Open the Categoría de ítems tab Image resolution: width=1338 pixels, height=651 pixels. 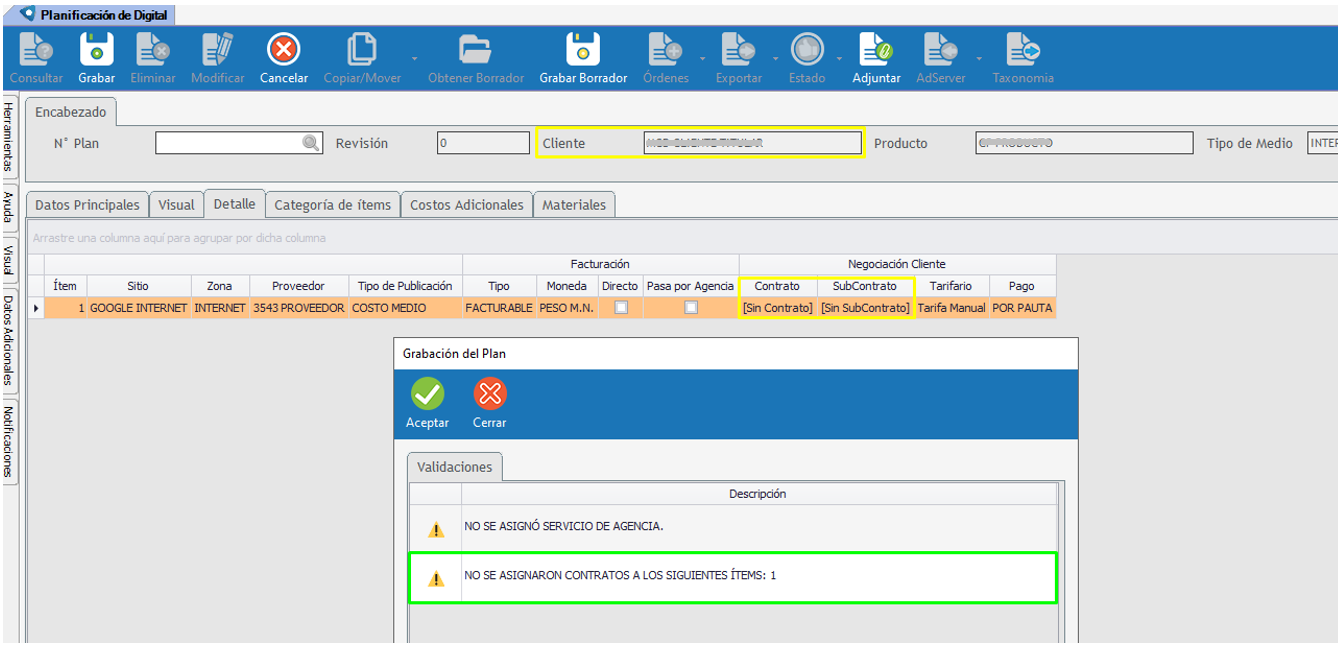(333, 204)
